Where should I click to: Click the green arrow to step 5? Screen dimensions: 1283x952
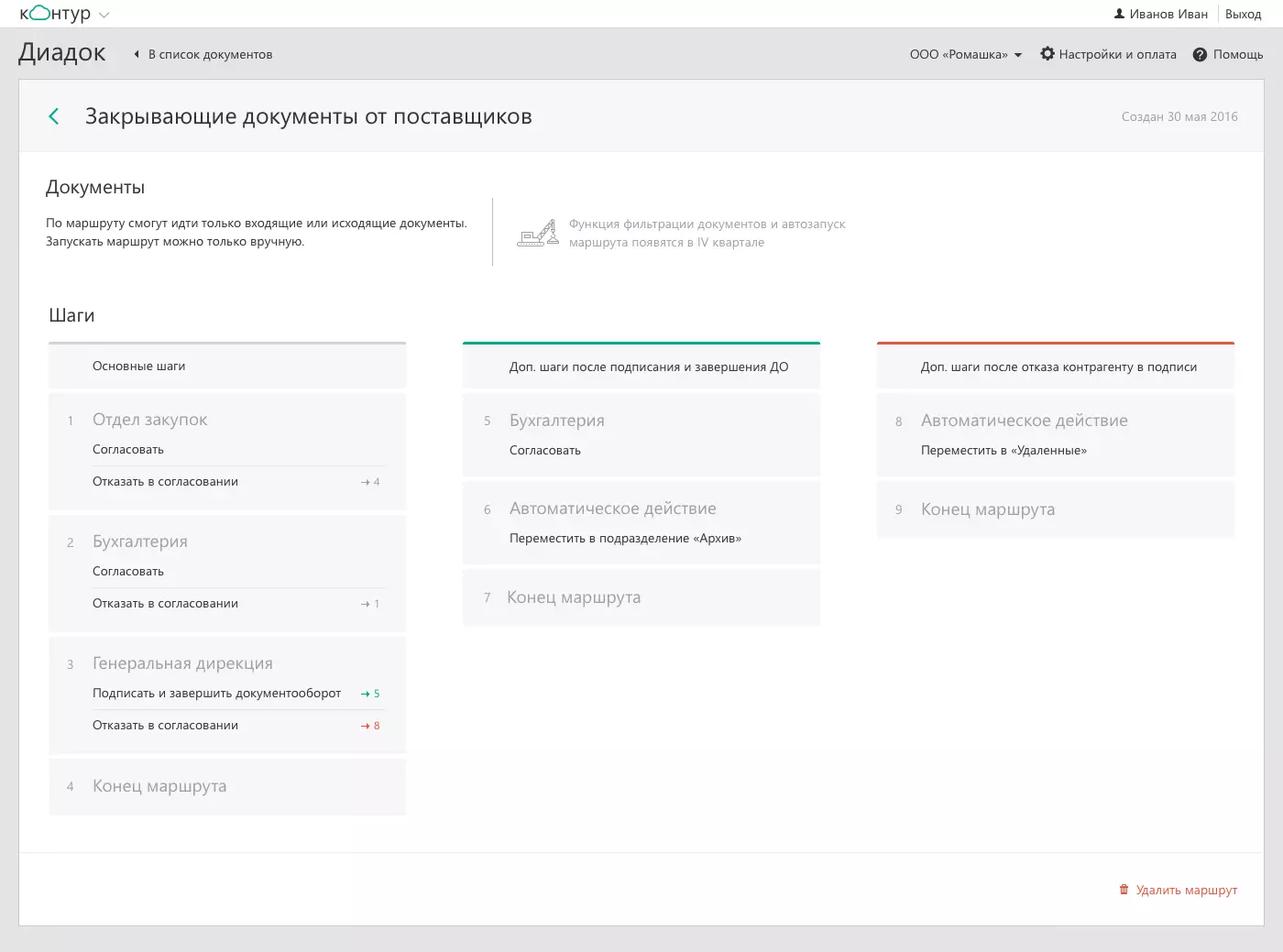coord(370,694)
